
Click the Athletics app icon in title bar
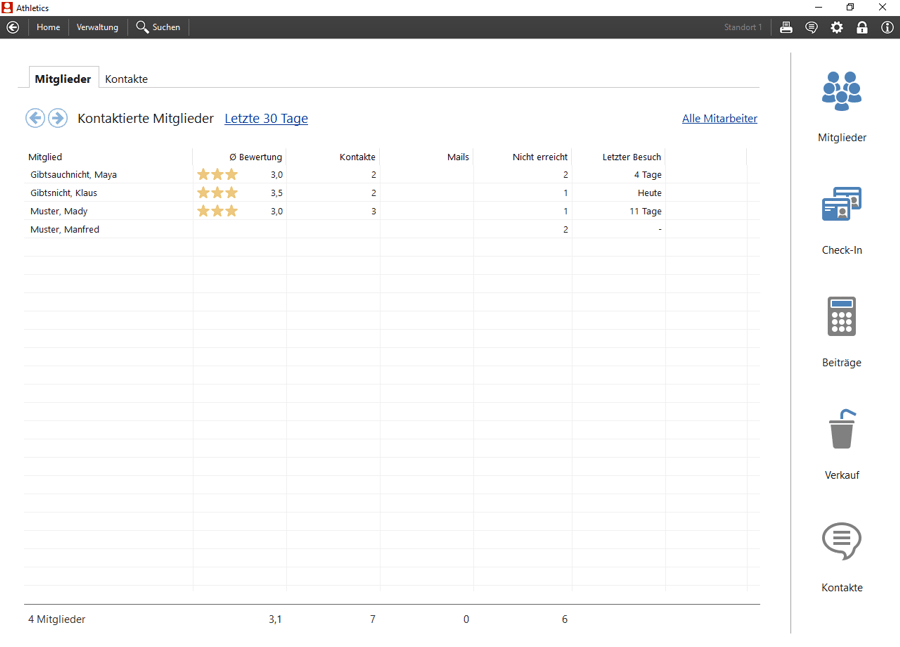tap(7, 7)
